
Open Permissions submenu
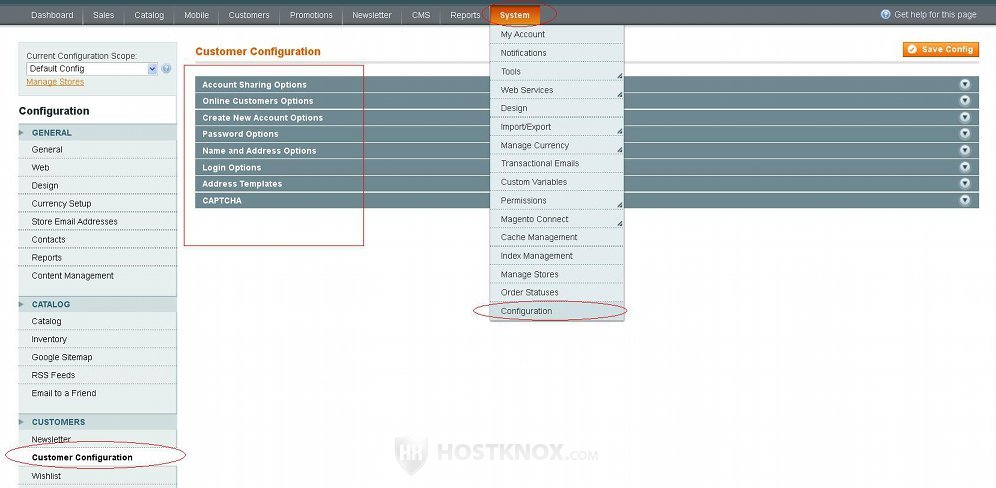[557, 200]
